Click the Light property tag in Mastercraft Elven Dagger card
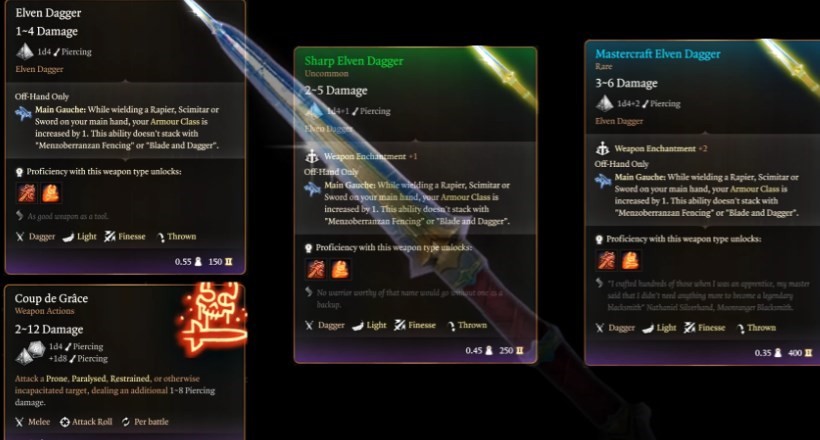The image size is (820, 440). click(x=659, y=328)
